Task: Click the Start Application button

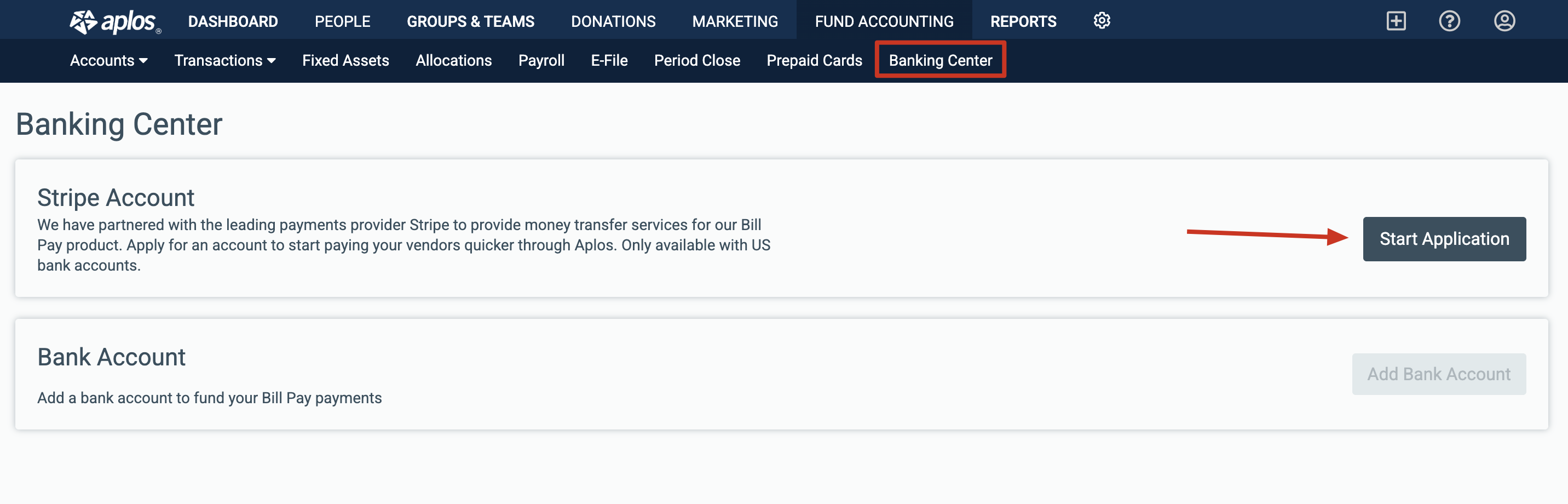Action: coord(1444,239)
